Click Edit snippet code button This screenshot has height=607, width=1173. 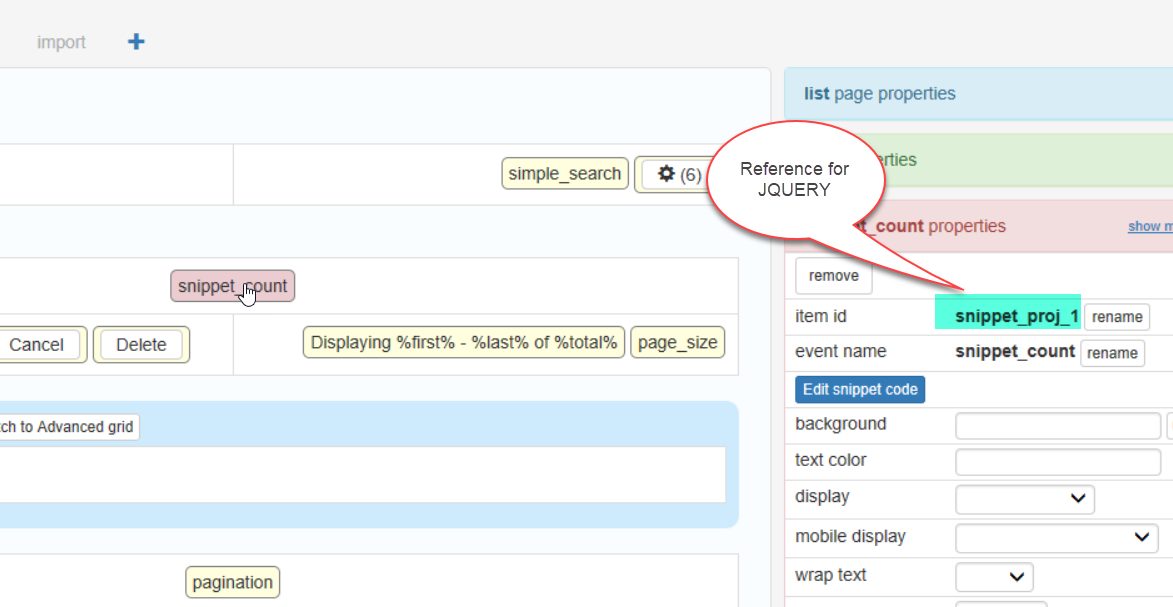pos(860,389)
